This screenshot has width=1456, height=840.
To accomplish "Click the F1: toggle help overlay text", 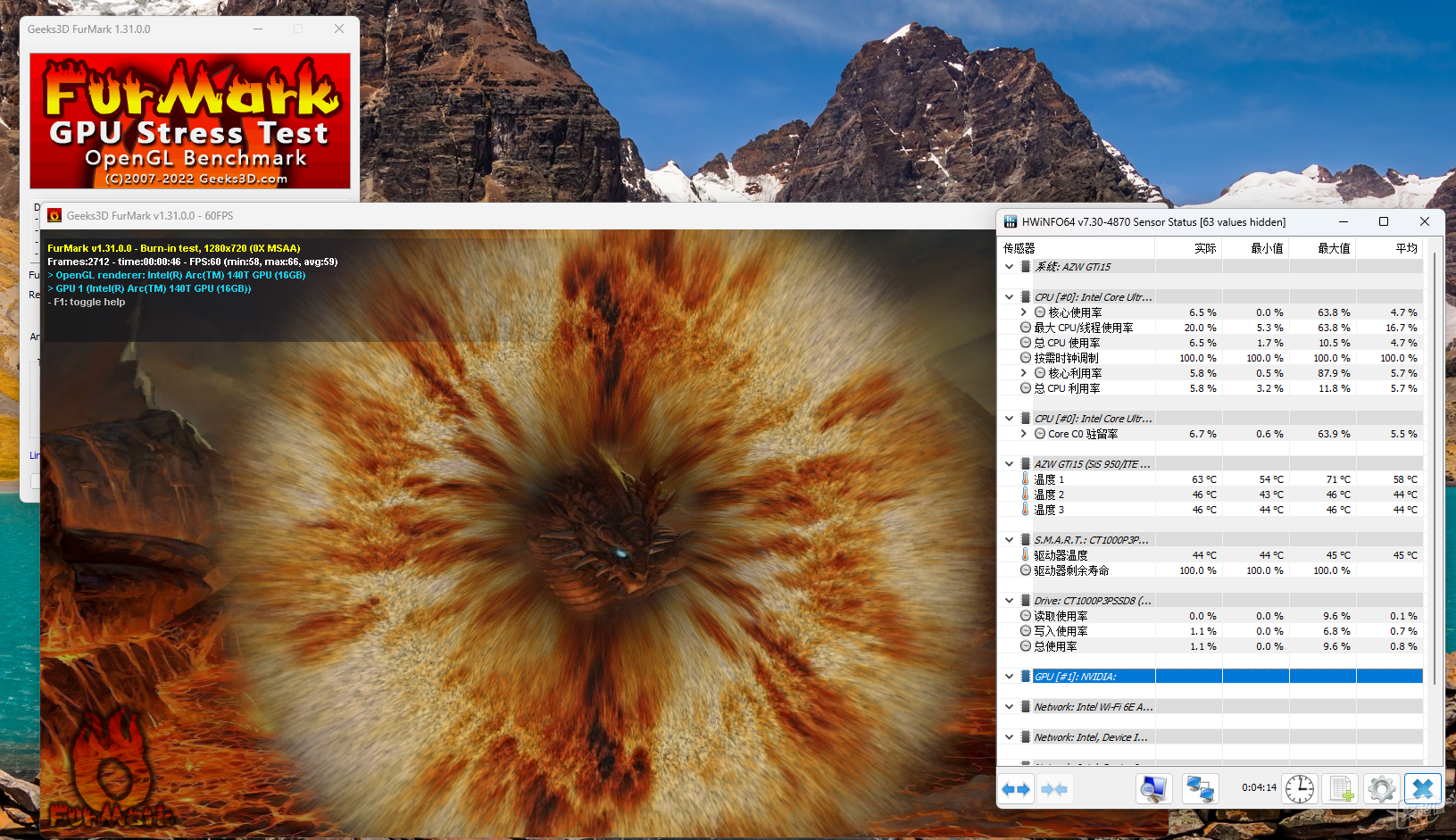I will point(86,302).
